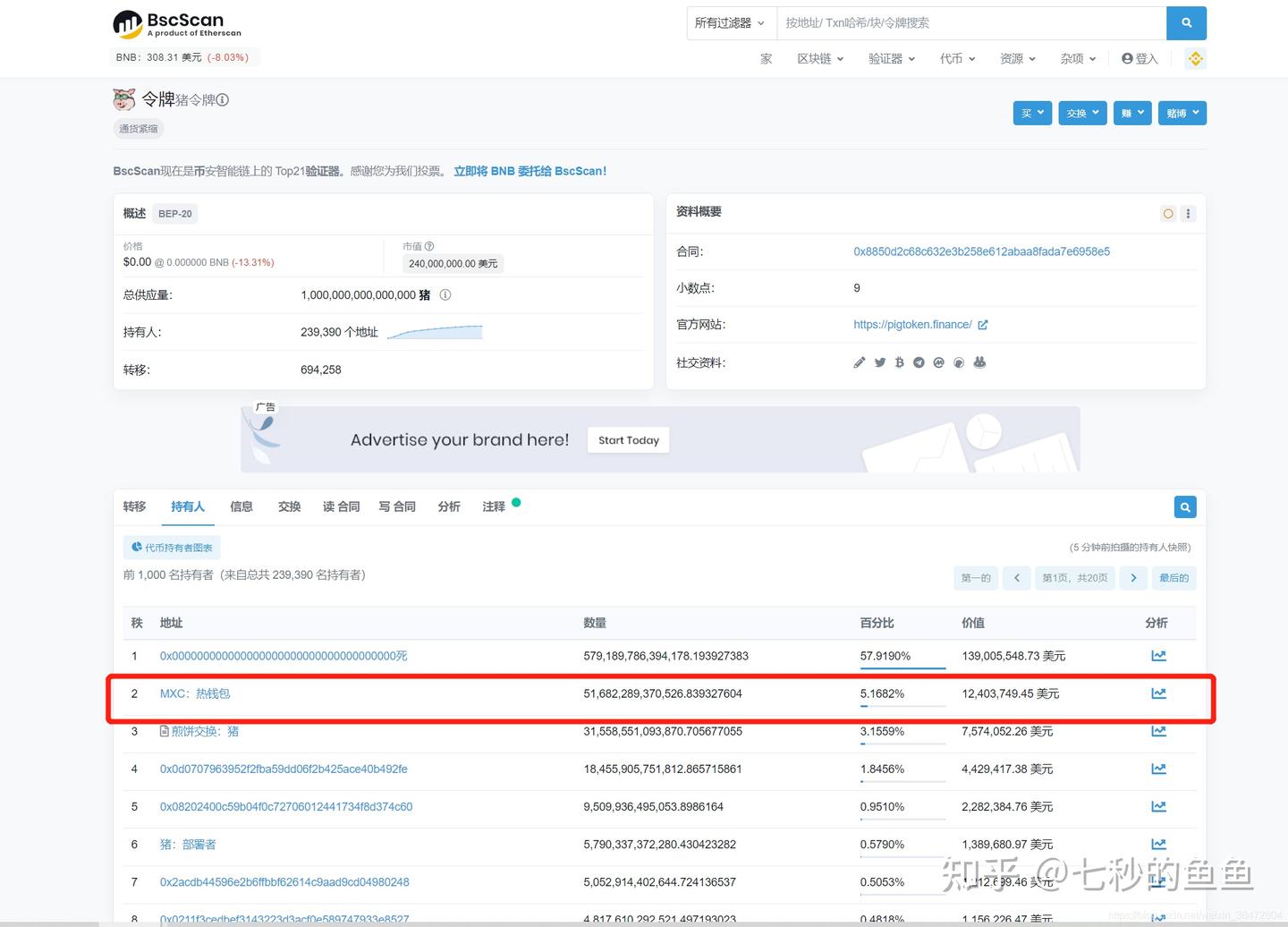Click the blue search magnifier button
1288x927 pixels.
point(1186,23)
